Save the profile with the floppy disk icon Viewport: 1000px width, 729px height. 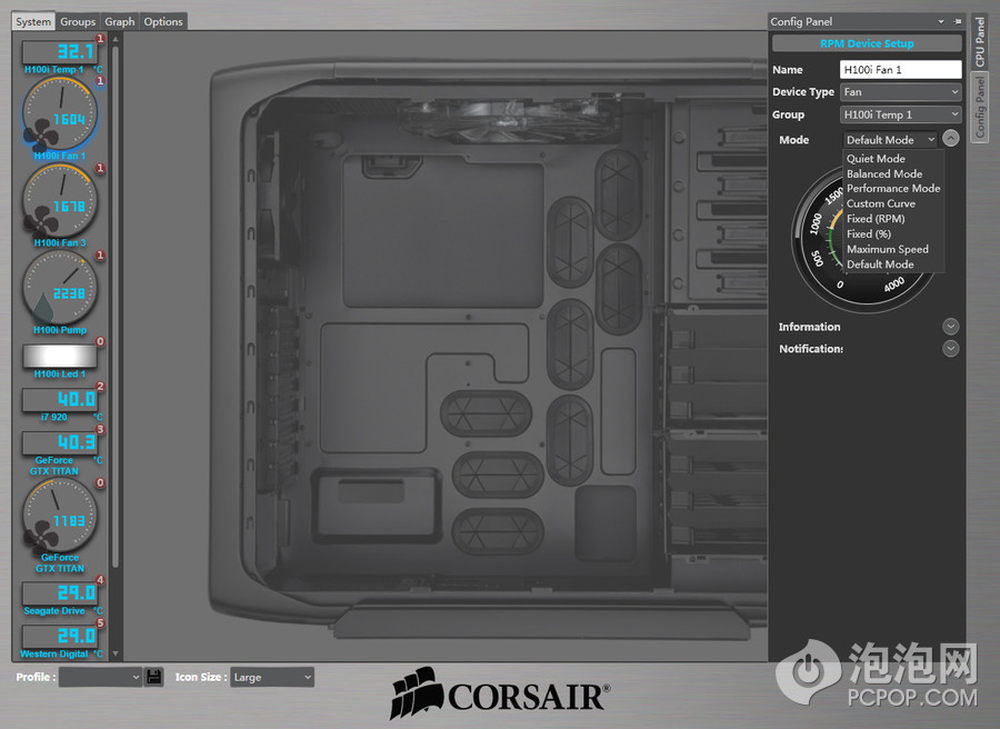(x=154, y=677)
